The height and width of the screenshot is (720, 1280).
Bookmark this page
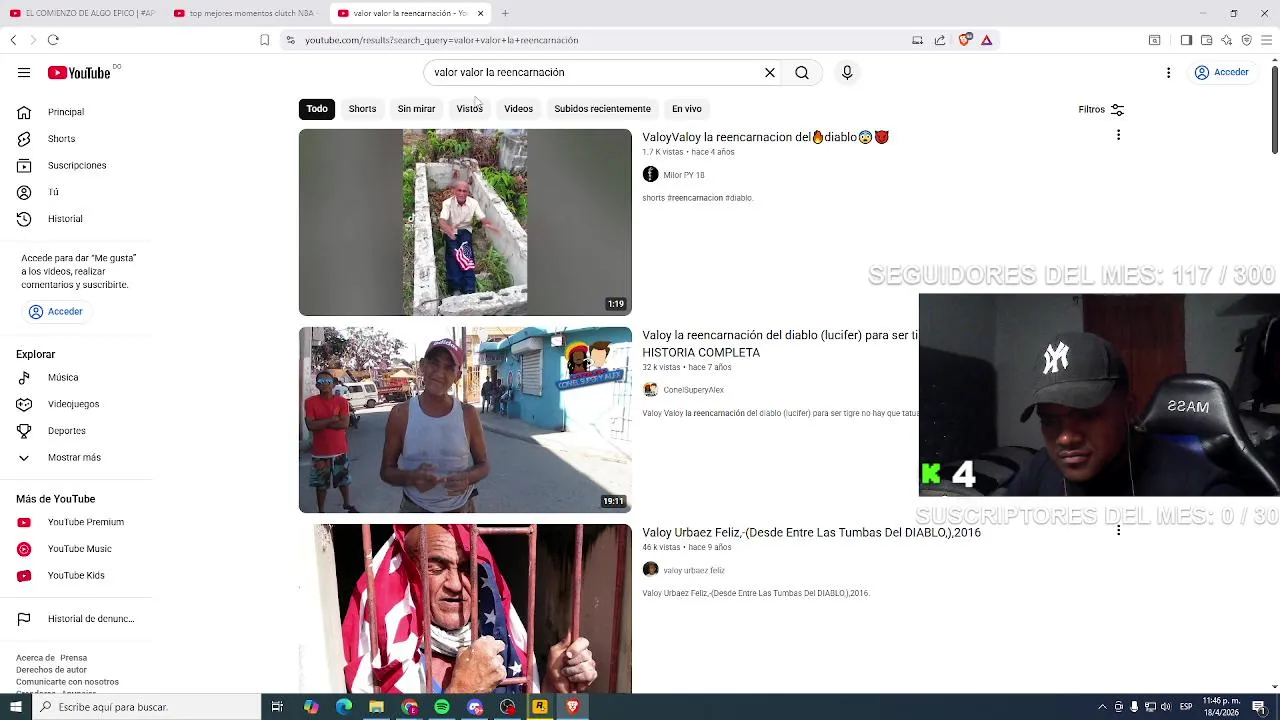(264, 40)
